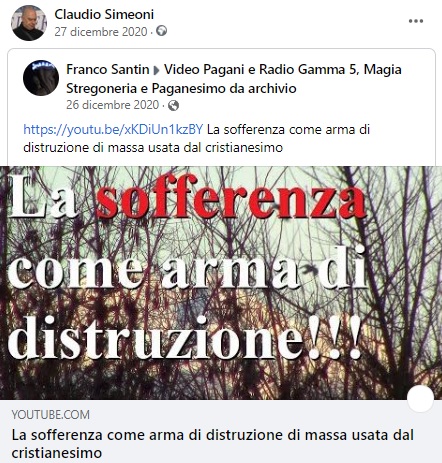Open Franco Santin's profile name
This screenshot has height=463, width=442.
108,69
